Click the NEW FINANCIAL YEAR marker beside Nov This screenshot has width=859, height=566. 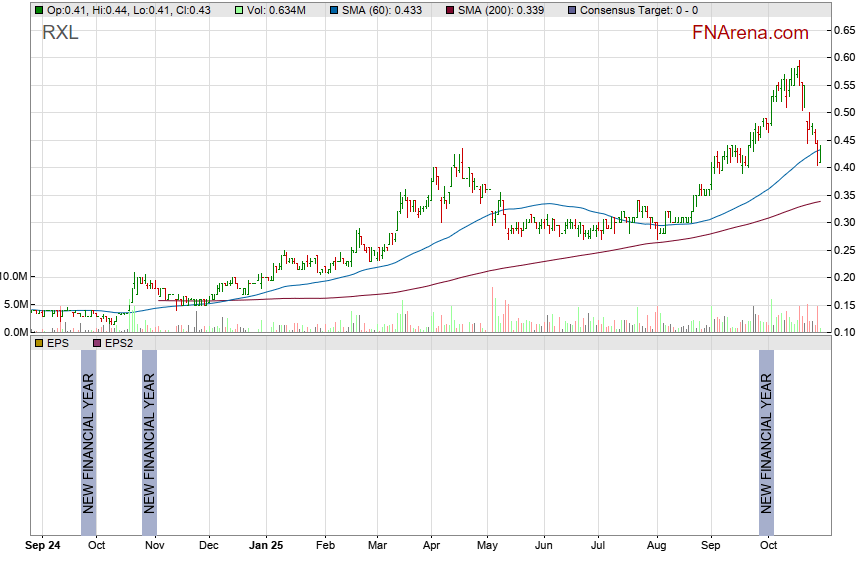point(149,443)
